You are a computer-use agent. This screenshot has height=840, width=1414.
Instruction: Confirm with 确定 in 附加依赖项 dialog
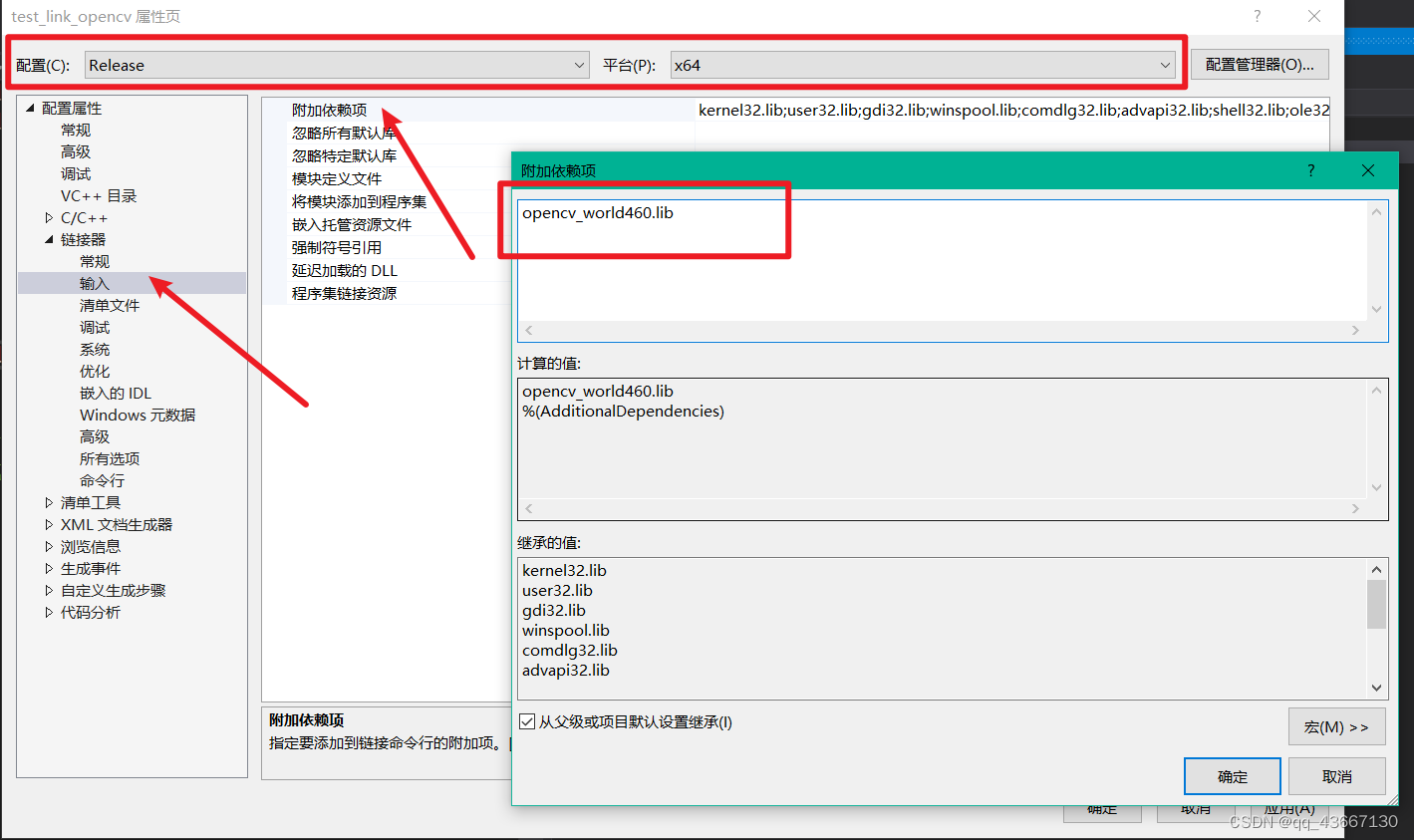[x=1232, y=776]
